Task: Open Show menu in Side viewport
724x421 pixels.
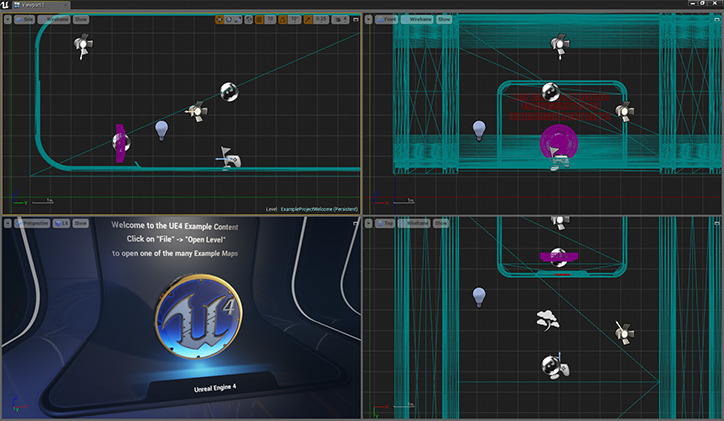Action: (x=81, y=19)
